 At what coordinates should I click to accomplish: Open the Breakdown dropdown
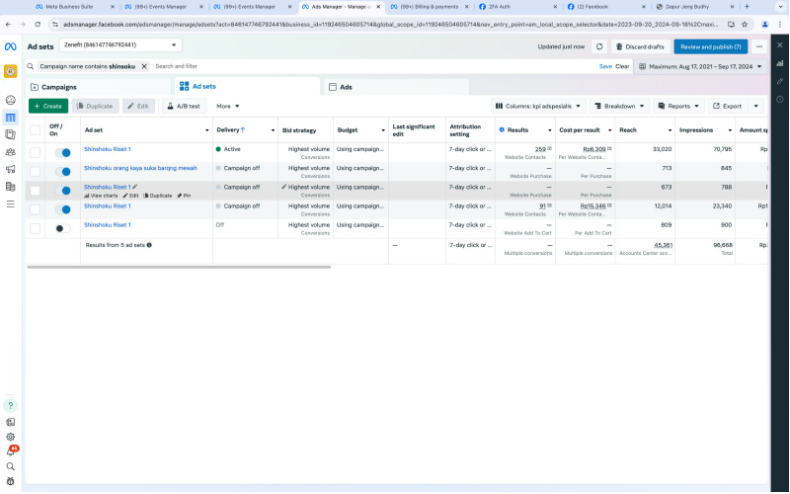point(621,106)
